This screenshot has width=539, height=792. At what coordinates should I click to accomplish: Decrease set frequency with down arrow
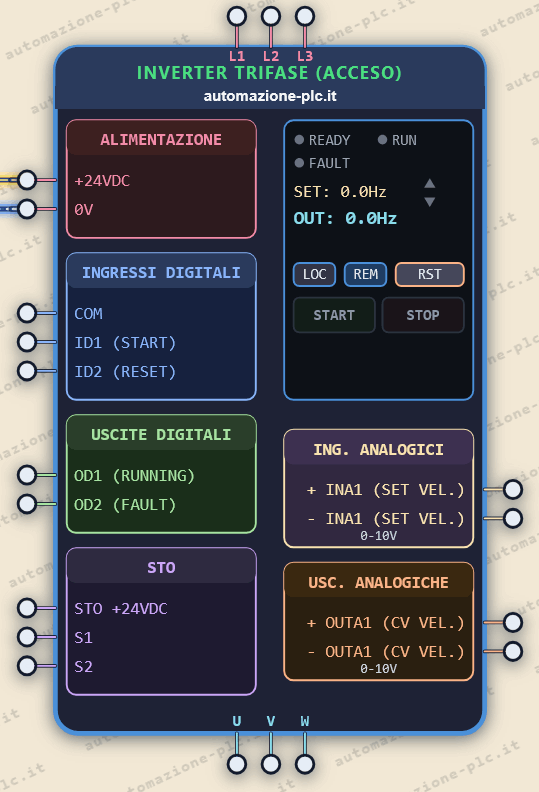430,202
